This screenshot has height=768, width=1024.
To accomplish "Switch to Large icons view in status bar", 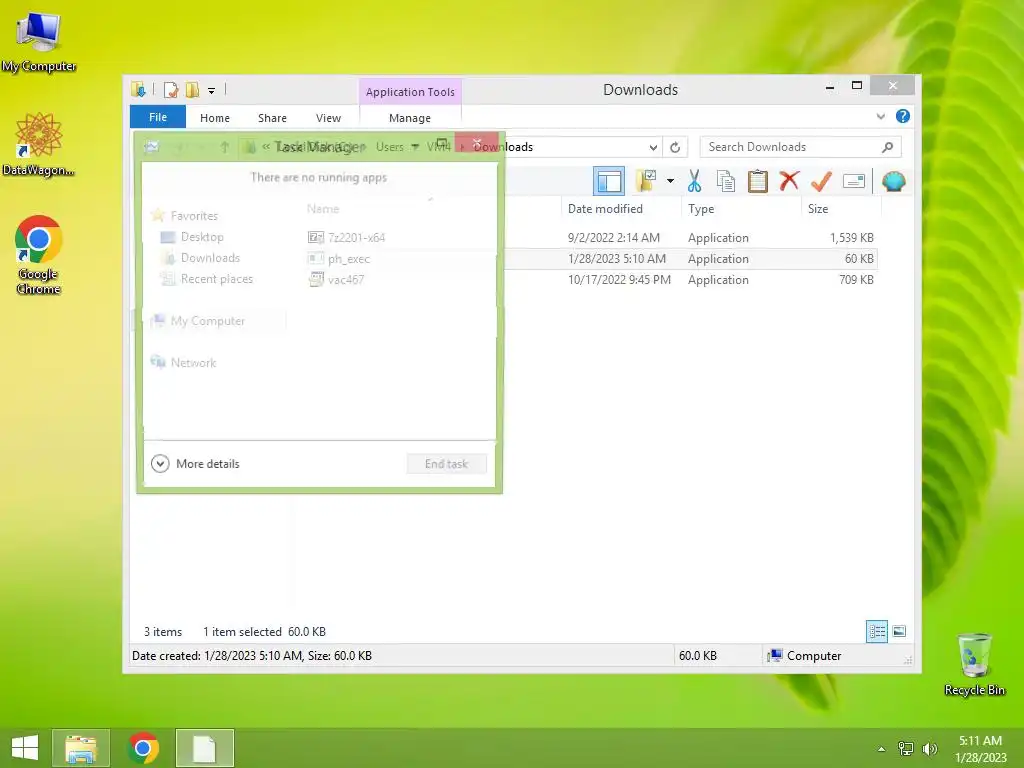I will point(899,631).
